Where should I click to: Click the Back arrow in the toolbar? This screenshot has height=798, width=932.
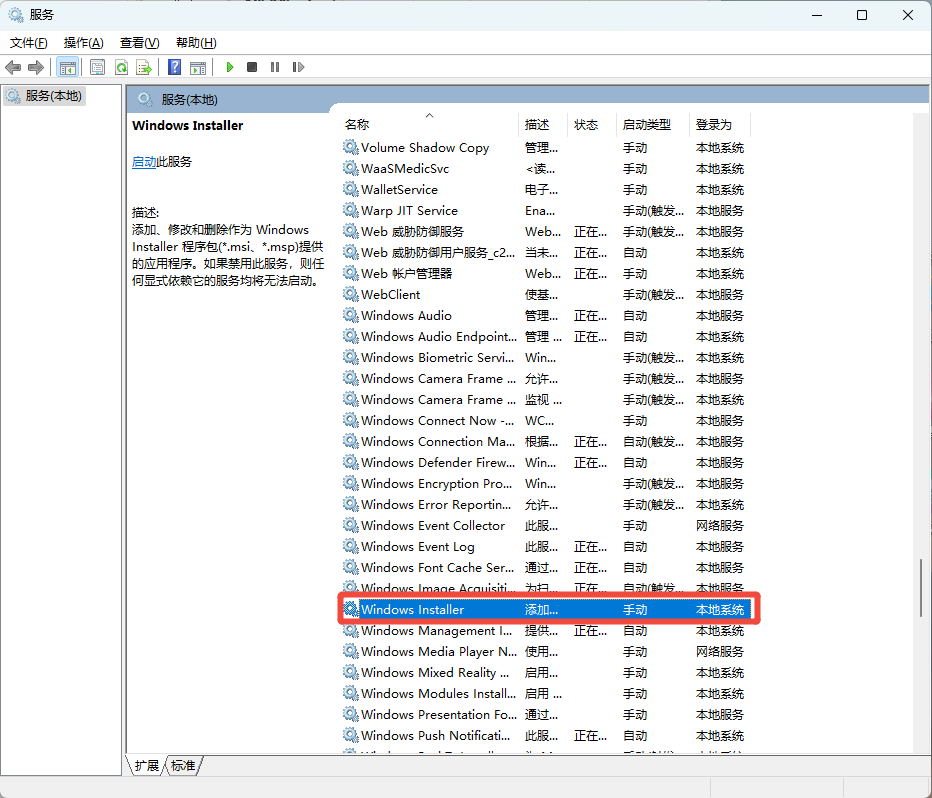click(13, 67)
